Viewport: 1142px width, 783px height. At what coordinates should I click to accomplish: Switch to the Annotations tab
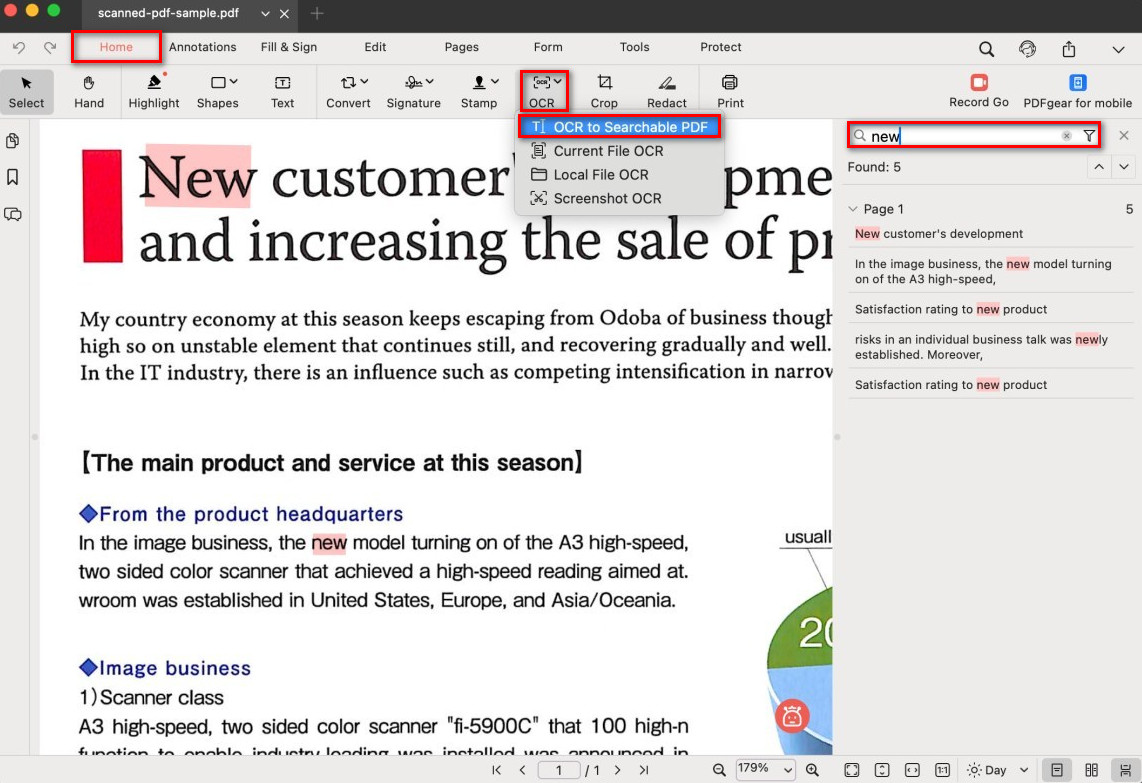click(x=202, y=47)
